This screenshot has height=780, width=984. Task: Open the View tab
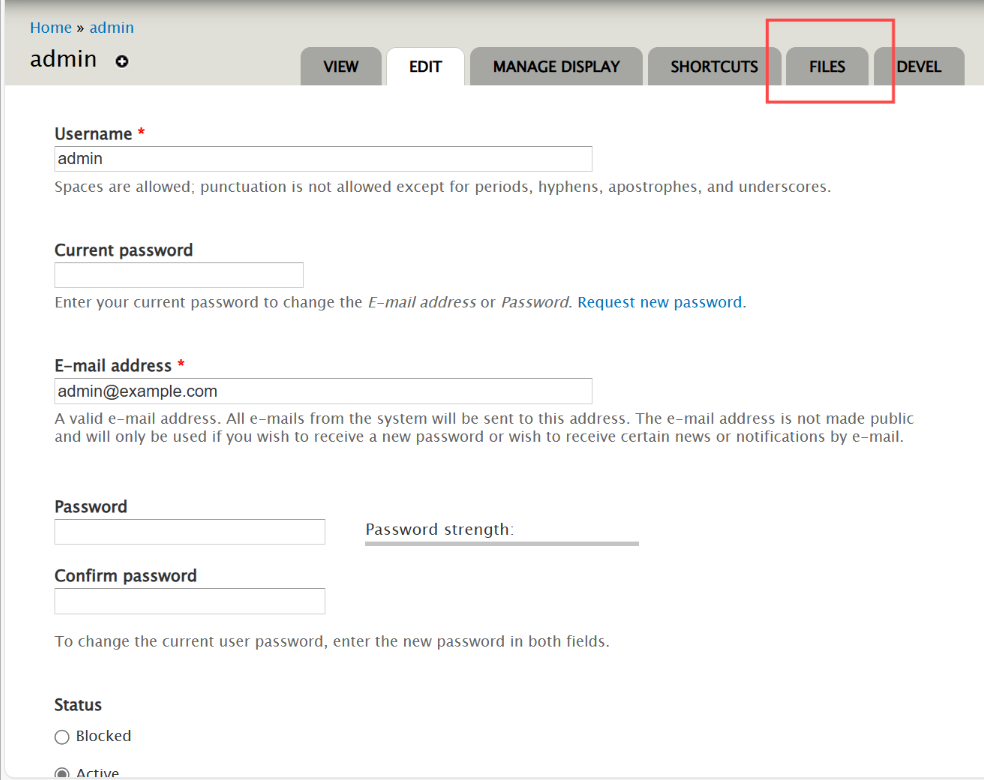pyautogui.click(x=341, y=66)
